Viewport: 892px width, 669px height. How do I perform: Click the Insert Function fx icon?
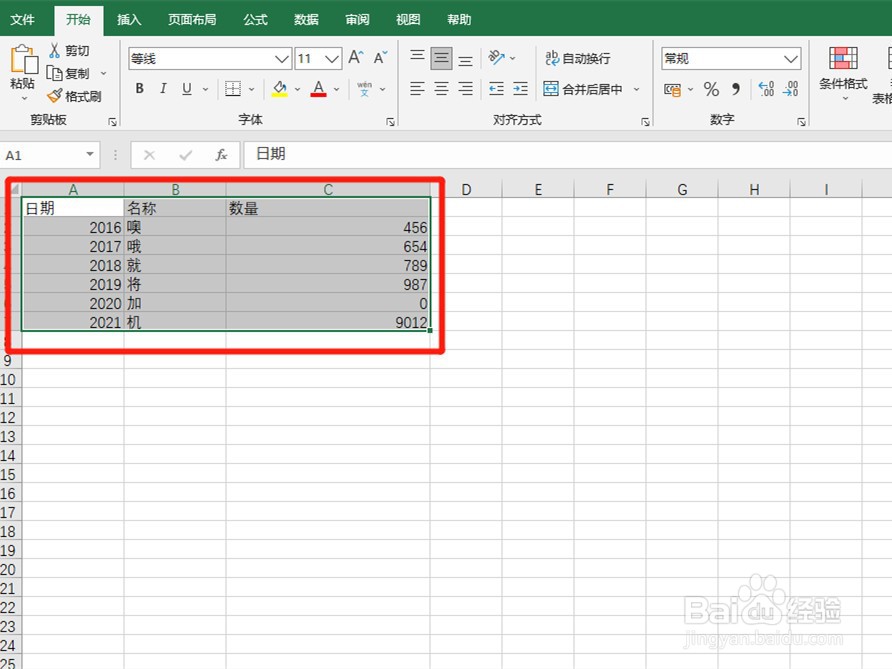(222, 154)
